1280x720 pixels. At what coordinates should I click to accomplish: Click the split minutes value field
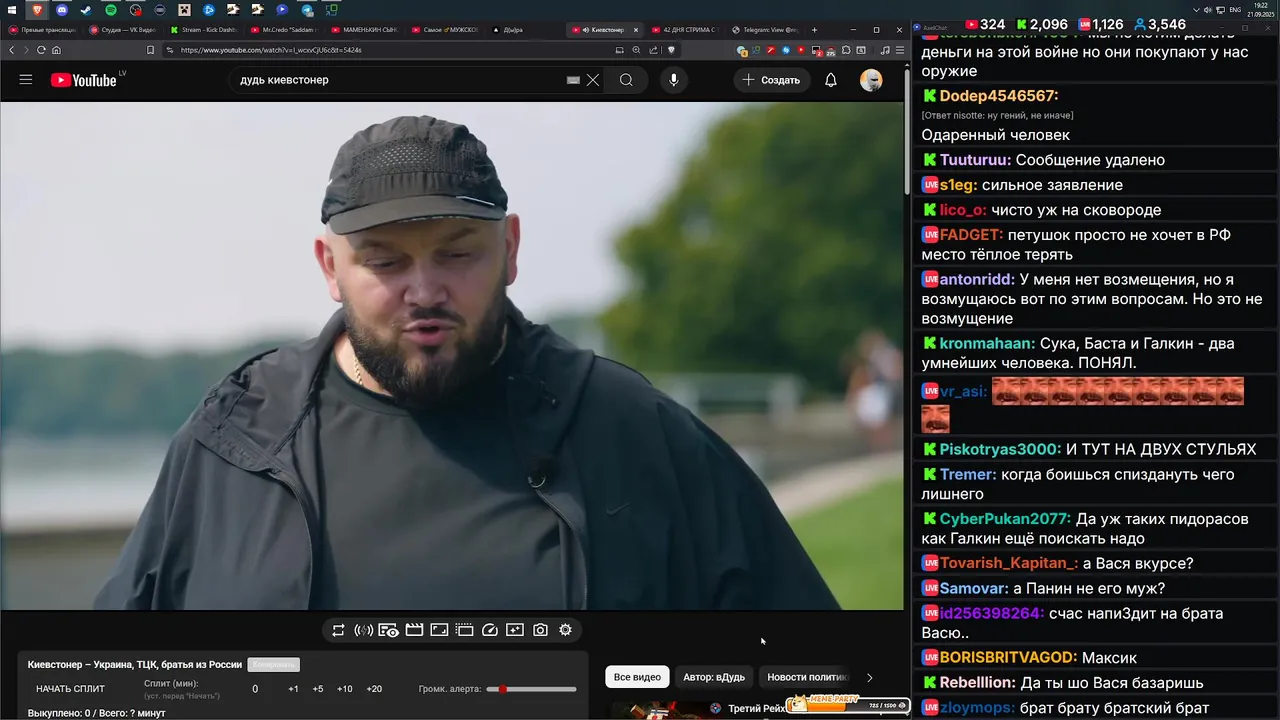point(255,689)
